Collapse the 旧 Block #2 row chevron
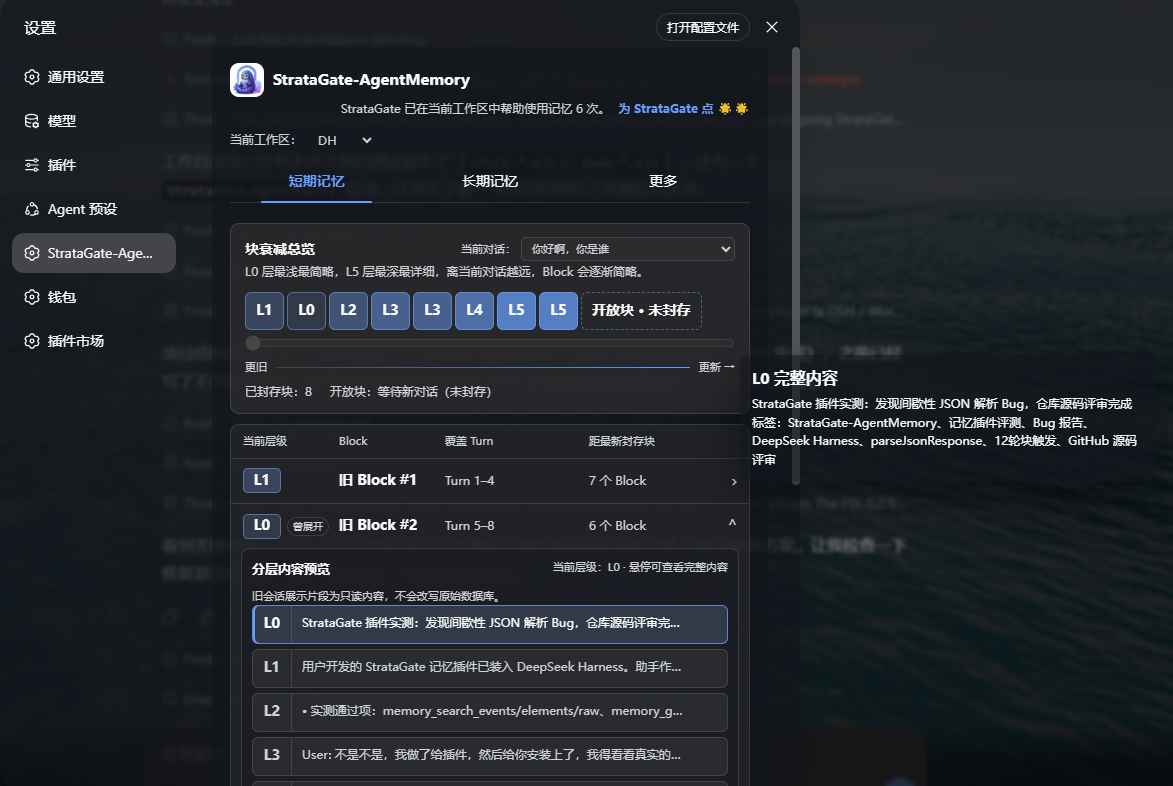 732,524
